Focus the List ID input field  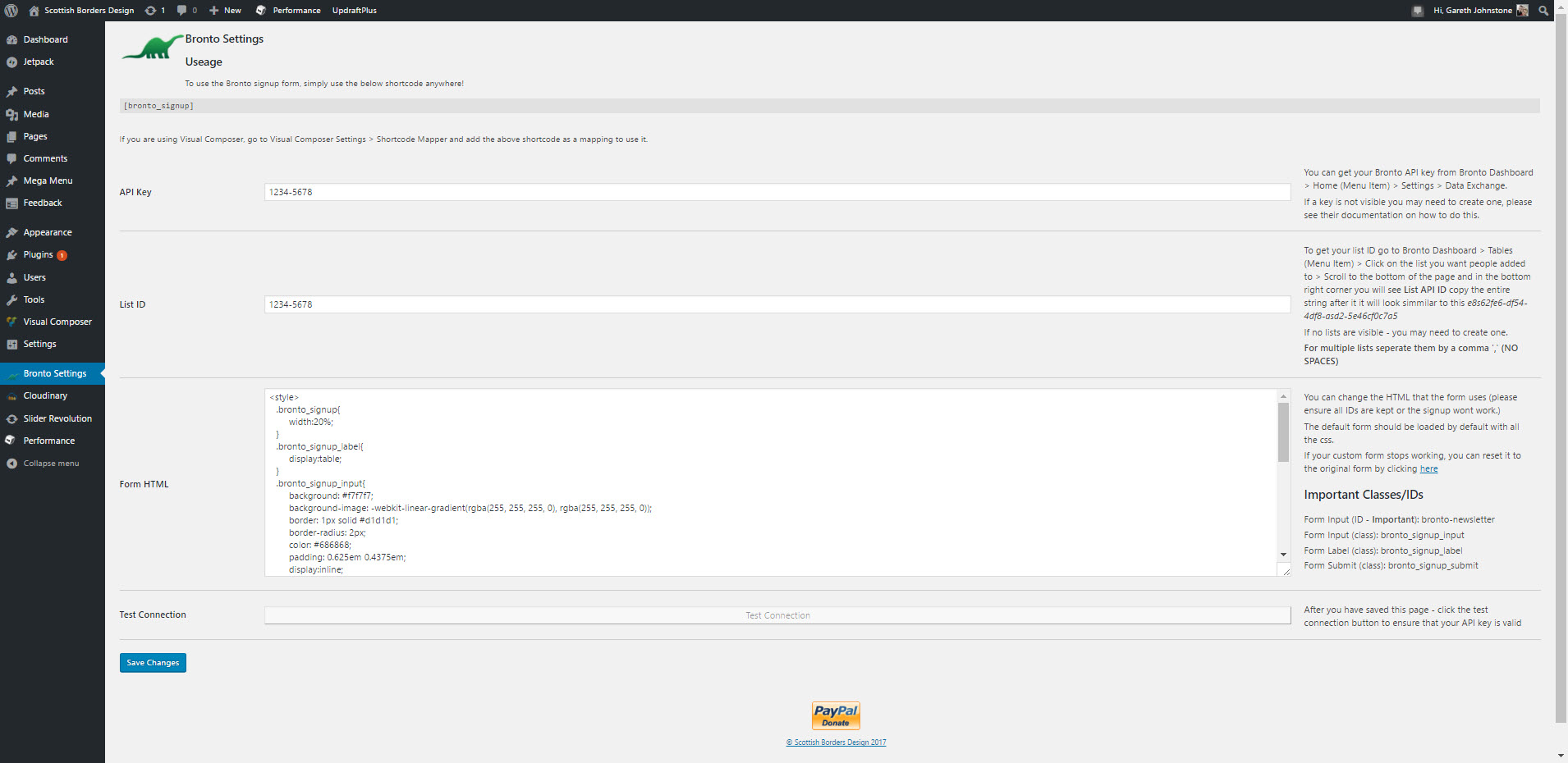point(777,304)
